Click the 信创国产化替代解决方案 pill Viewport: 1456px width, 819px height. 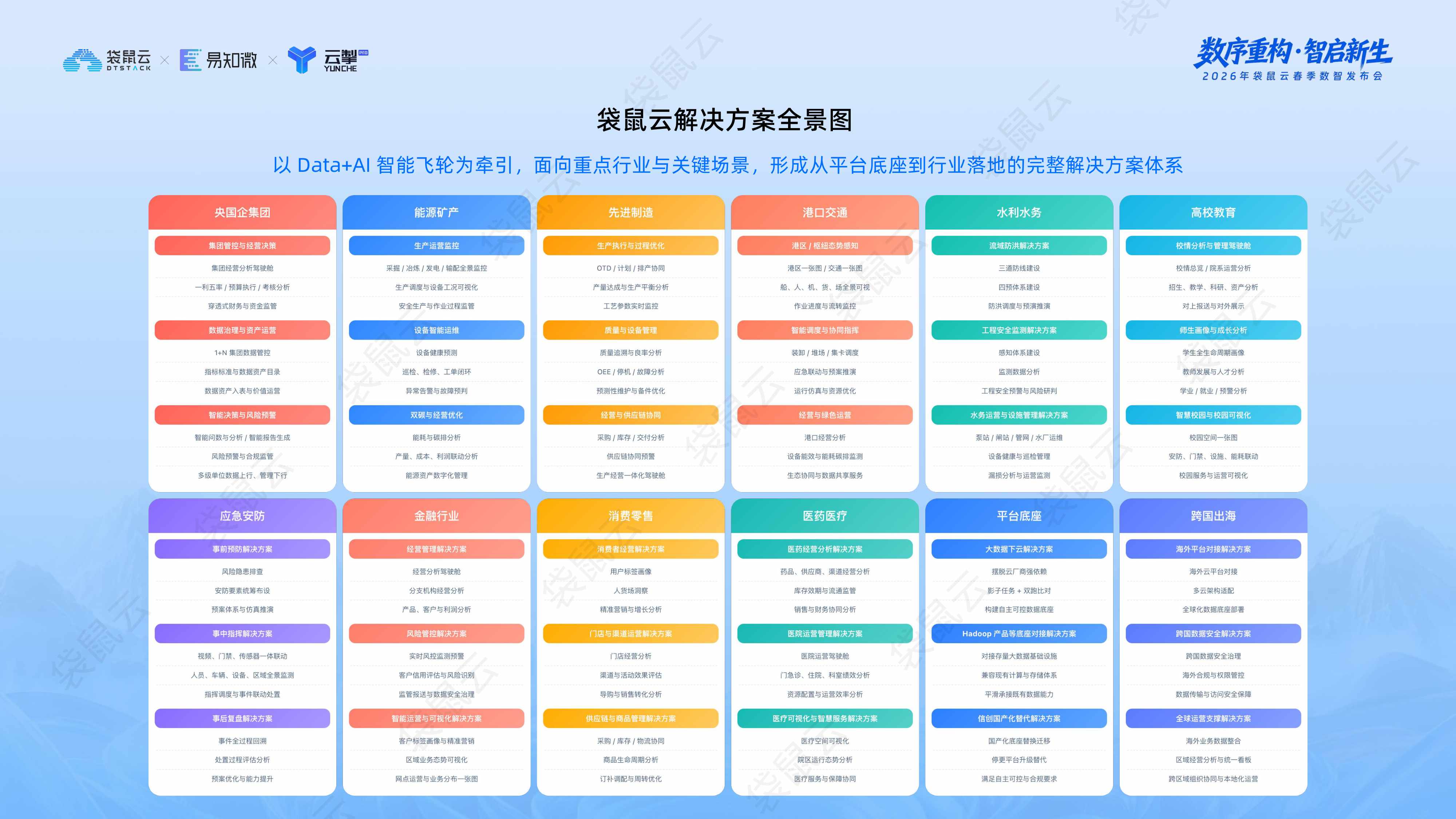(x=1019, y=719)
